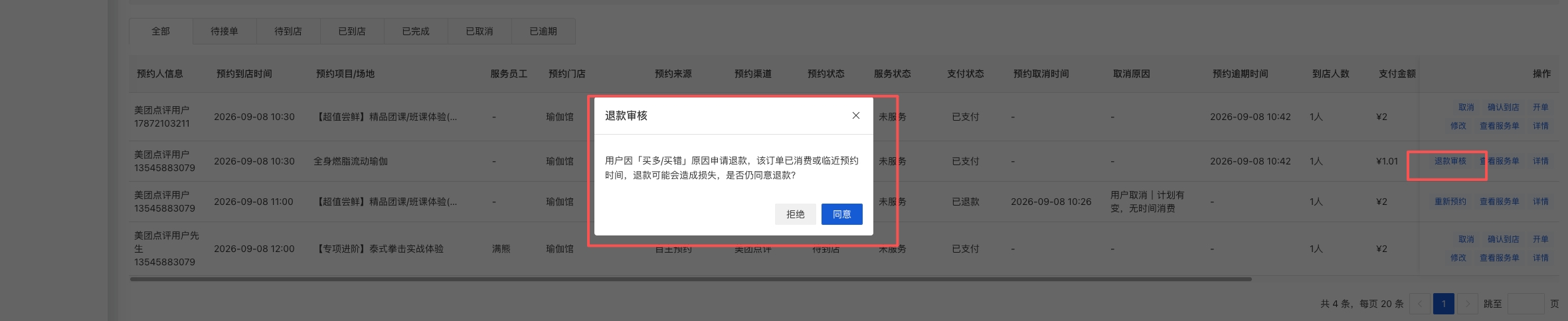
Task: Click the 取消原因 column header
Action: click(1132, 74)
